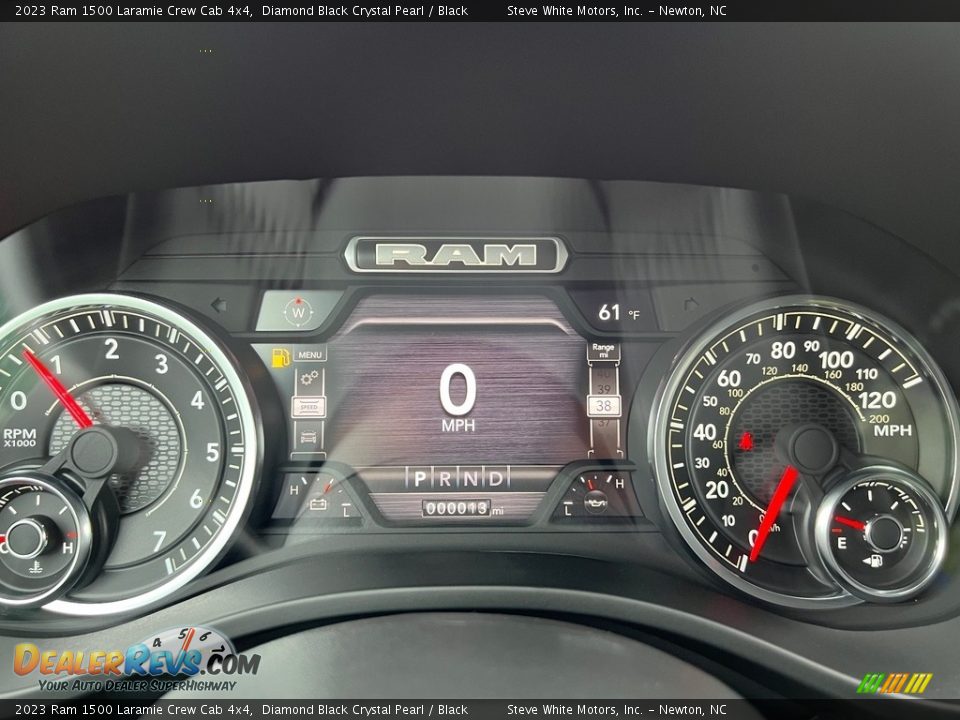This screenshot has height=720, width=960.
Task: Select the highlighted SPEED menu item
Action: tap(309, 407)
